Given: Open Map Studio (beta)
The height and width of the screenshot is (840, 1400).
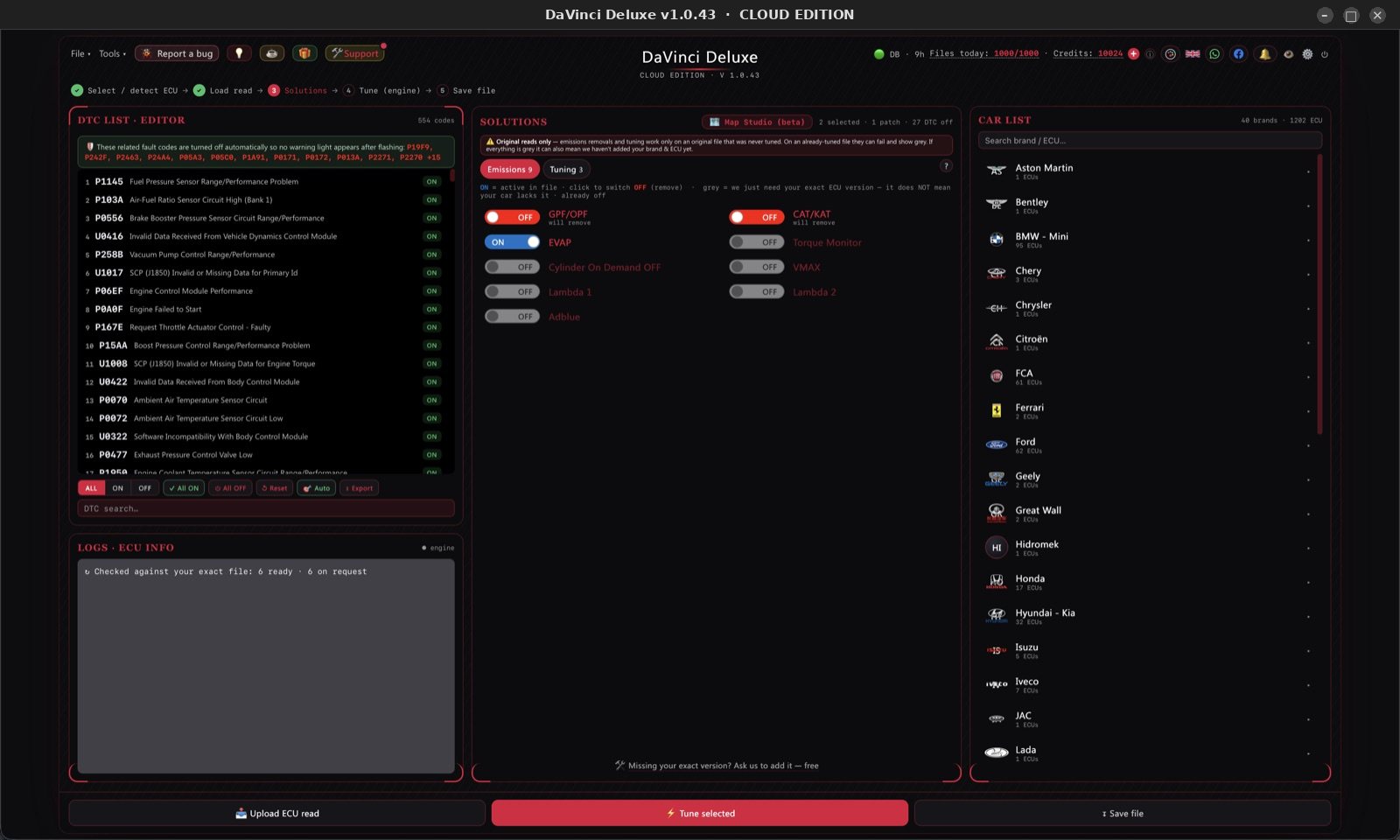Looking at the screenshot, I should click(757, 122).
